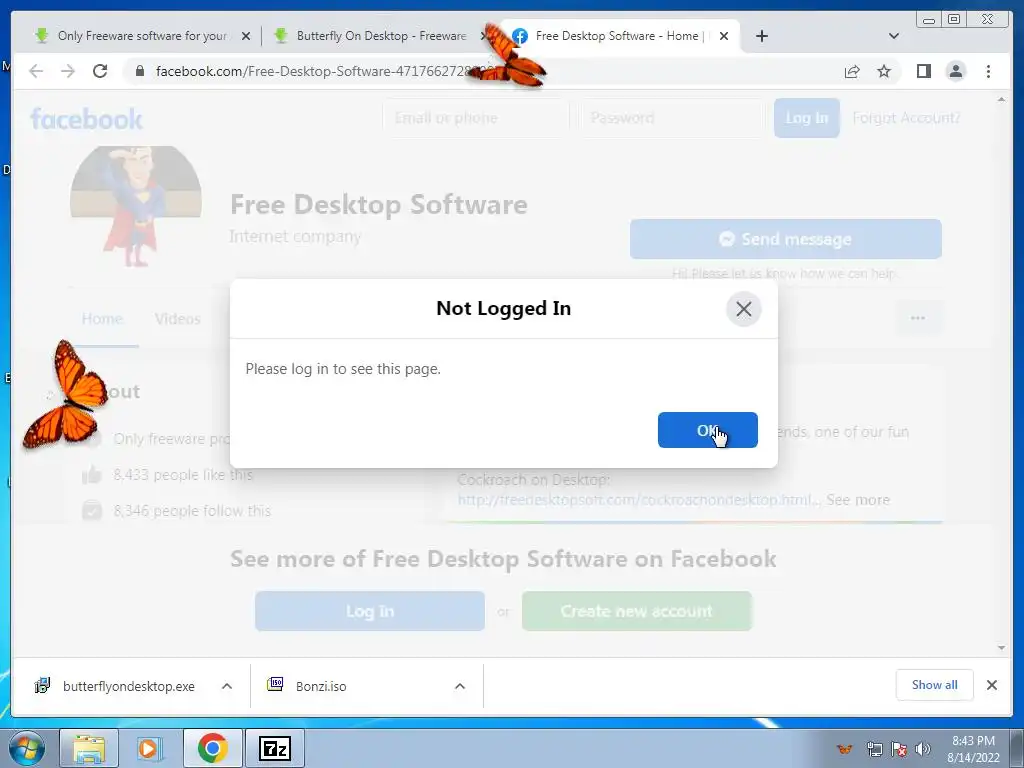Click OK in Not Logged In dialog
Image resolution: width=1024 pixels, height=768 pixels.
[x=707, y=430]
